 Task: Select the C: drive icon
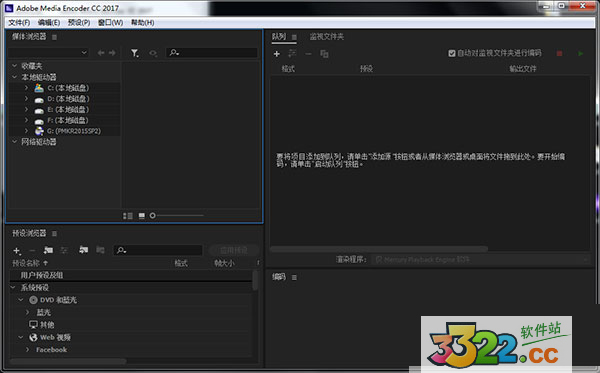pos(39,88)
